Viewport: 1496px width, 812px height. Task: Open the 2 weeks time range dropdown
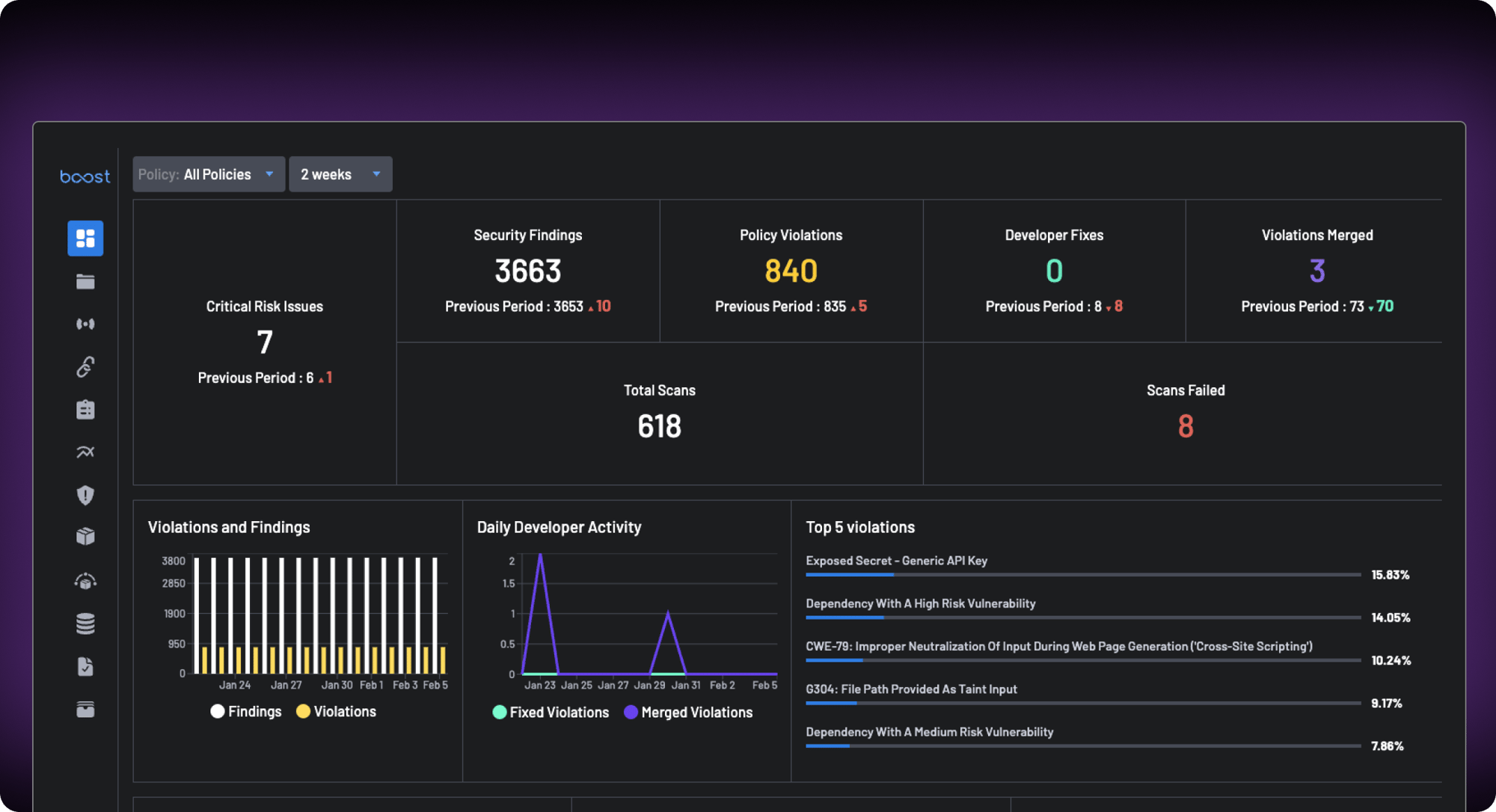(340, 174)
